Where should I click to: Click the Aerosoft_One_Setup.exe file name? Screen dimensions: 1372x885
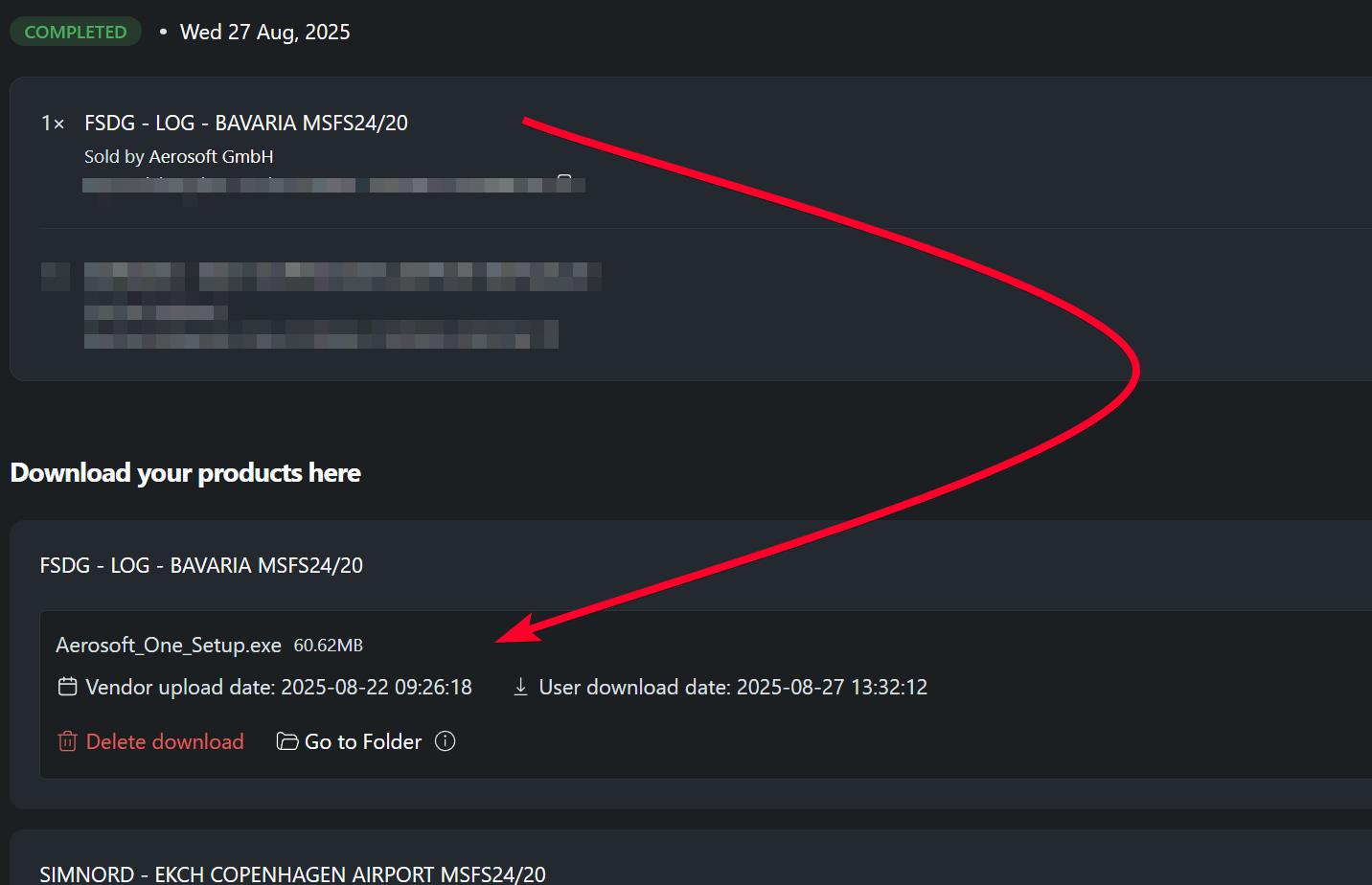[x=169, y=646]
